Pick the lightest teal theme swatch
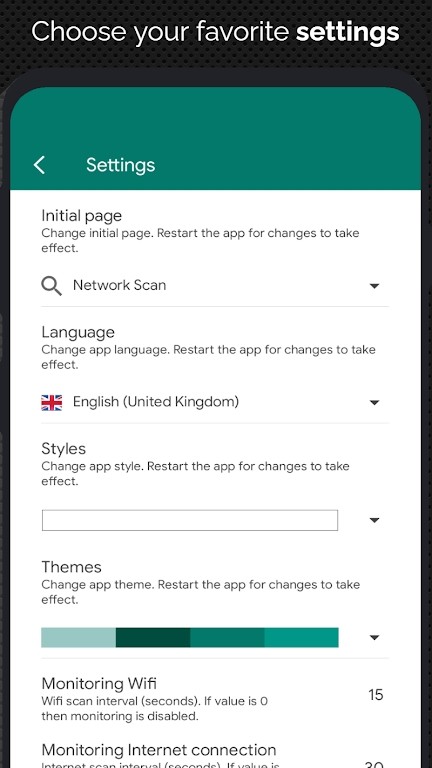The image size is (432, 768). click(x=78, y=638)
